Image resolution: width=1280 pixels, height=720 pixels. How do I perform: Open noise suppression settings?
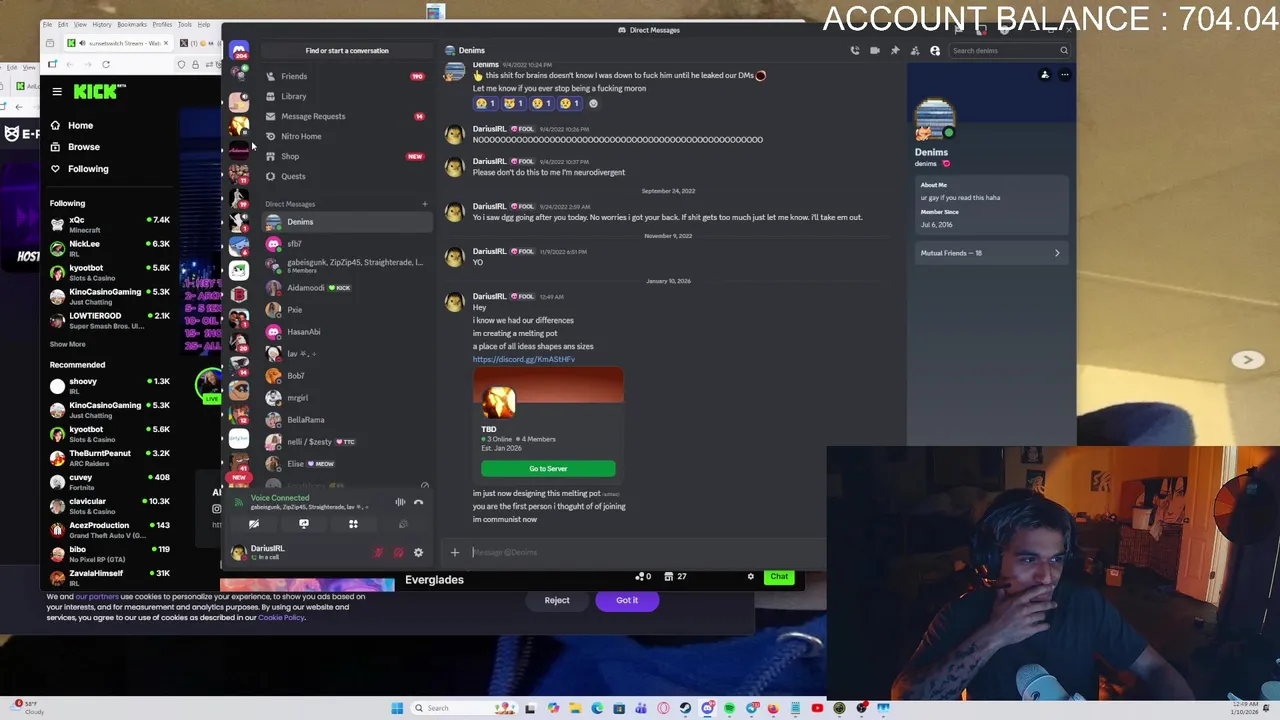pos(400,502)
